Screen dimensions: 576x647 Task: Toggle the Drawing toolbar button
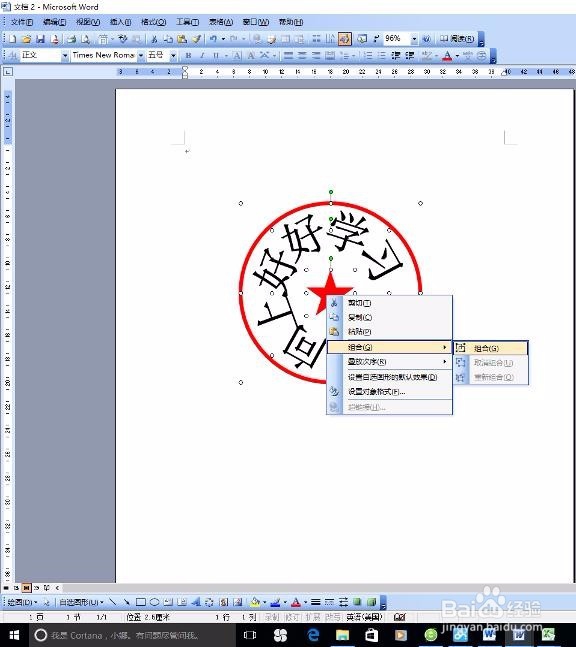pos(344,39)
